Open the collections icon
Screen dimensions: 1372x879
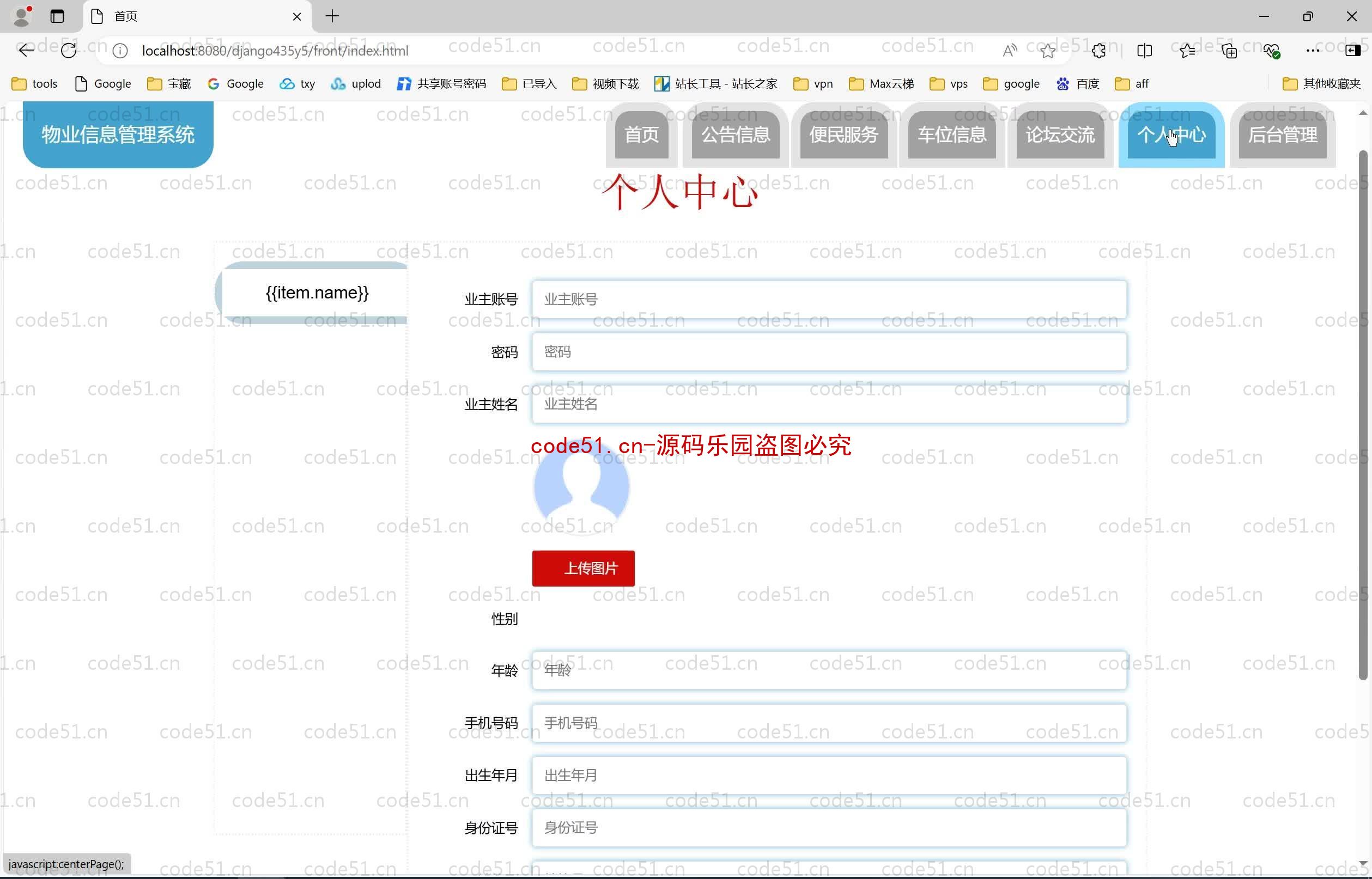pos(1229,51)
